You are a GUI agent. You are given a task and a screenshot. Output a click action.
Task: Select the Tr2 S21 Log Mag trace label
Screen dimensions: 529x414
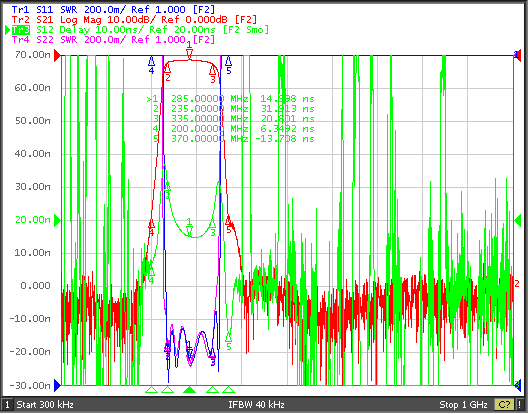click(134, 20)
